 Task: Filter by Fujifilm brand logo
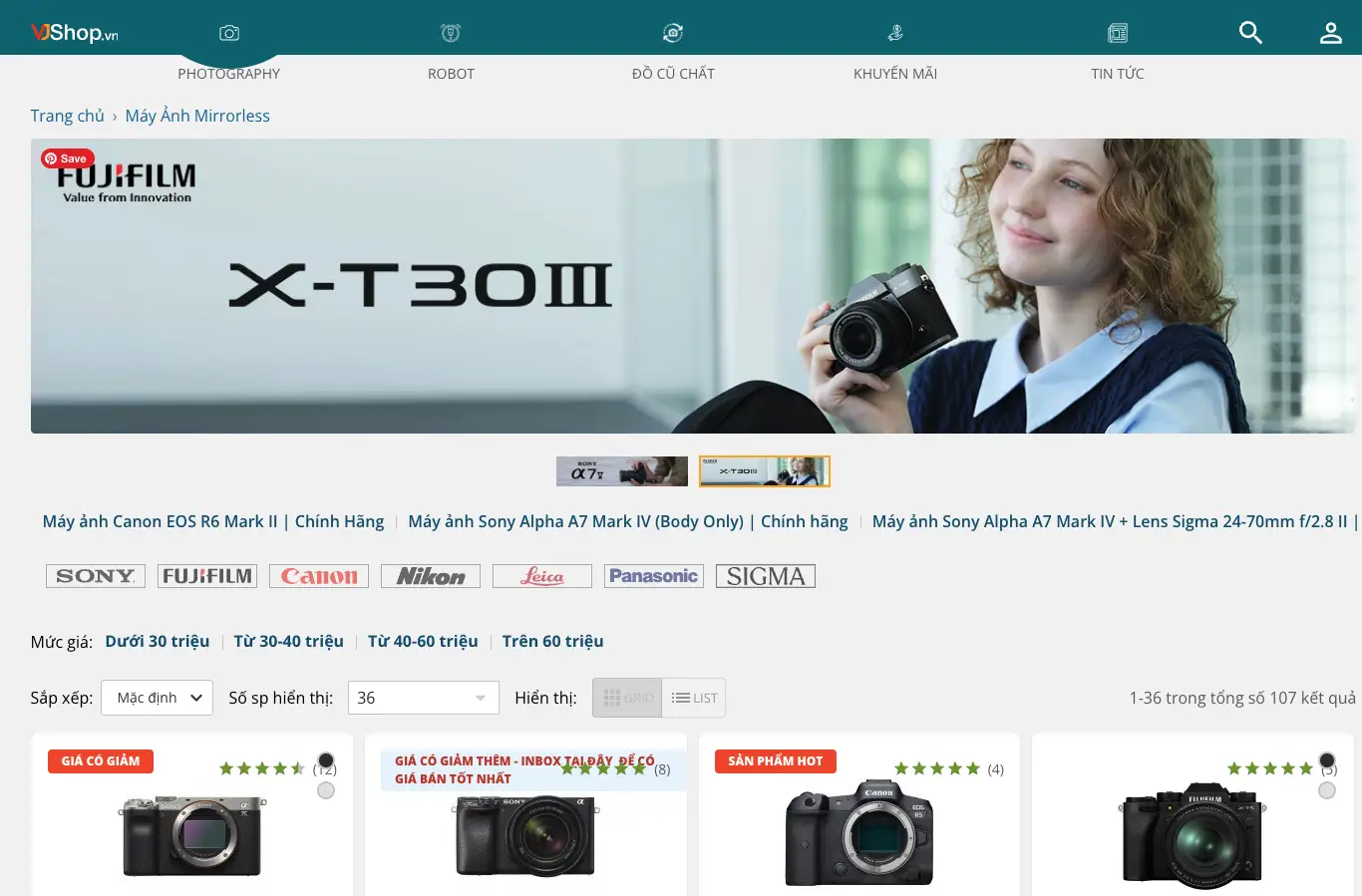tap(207, 576)
